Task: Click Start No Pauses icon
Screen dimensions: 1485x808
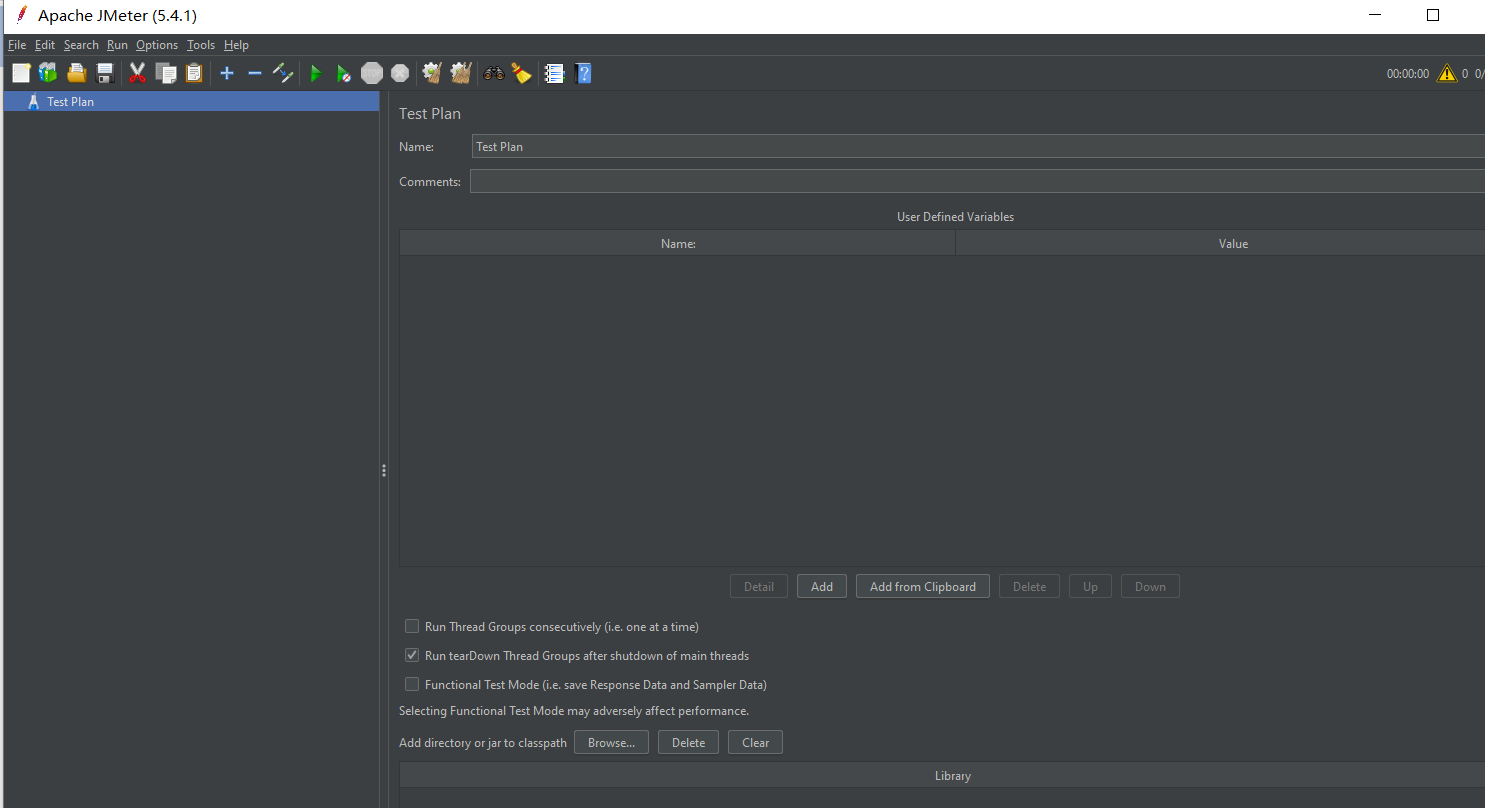Action: pyautogui.click(x=343, y=73)
